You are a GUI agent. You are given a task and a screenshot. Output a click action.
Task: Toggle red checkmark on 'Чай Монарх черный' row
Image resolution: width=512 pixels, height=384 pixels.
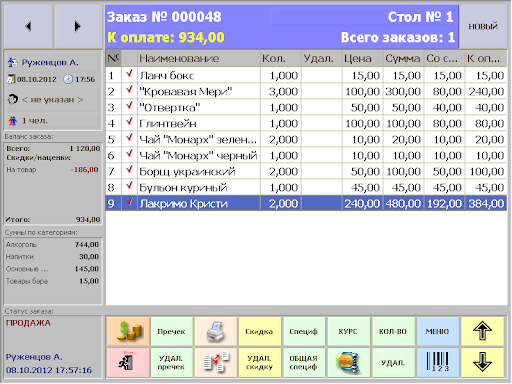[x=130, y=155]
